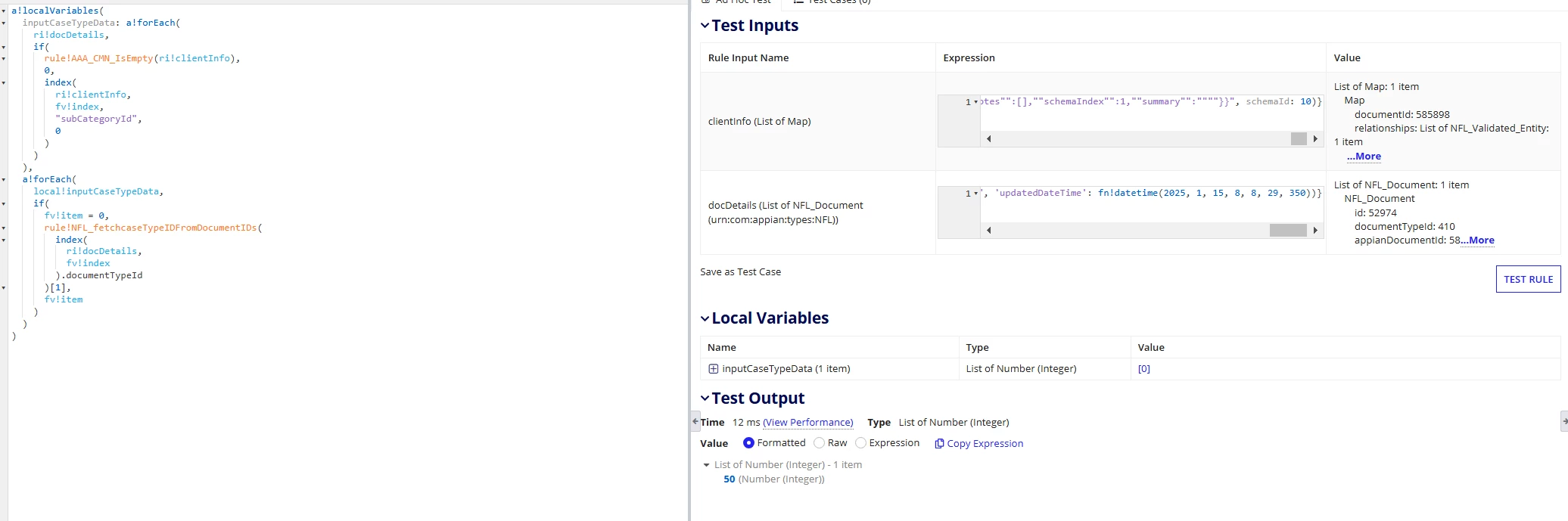
Task: Click the Value header in Test Inputs
Action: [1347, 58]
